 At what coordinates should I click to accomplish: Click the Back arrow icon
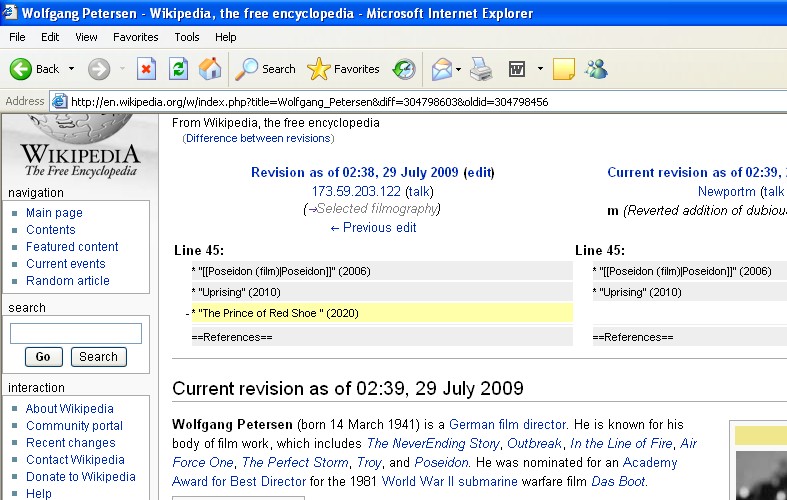pyautogui.click(x=21, y=69)
